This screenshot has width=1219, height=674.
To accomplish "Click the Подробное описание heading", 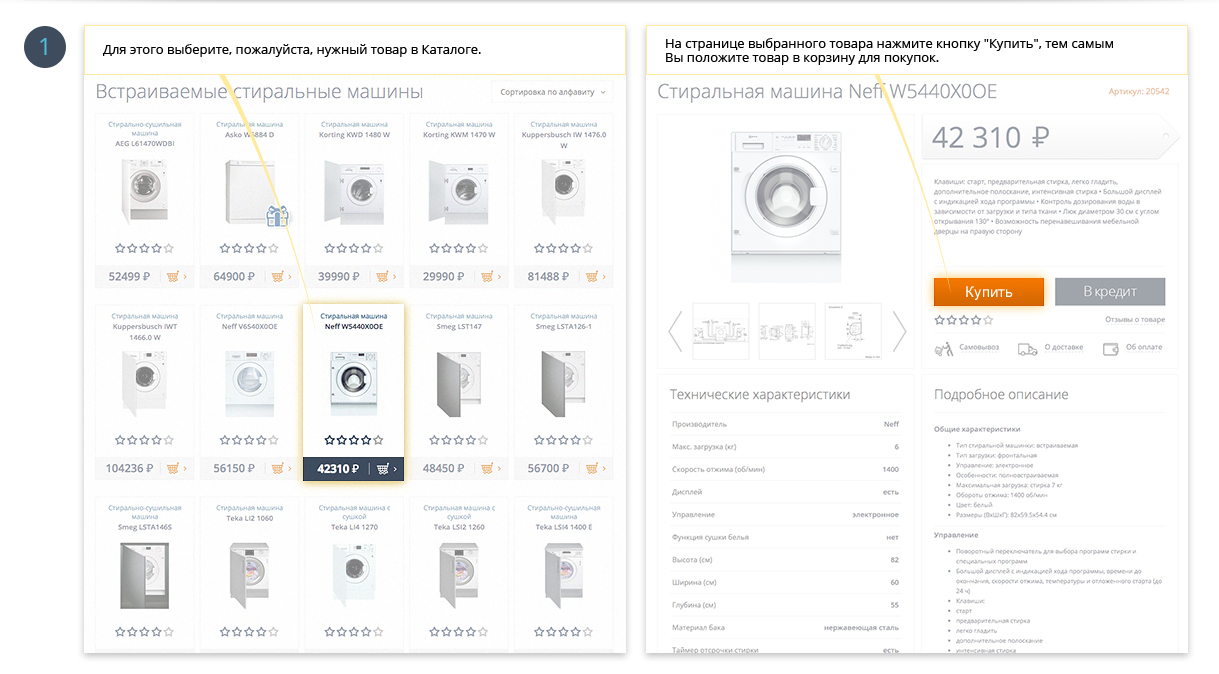I will [x=1001, y=395].
